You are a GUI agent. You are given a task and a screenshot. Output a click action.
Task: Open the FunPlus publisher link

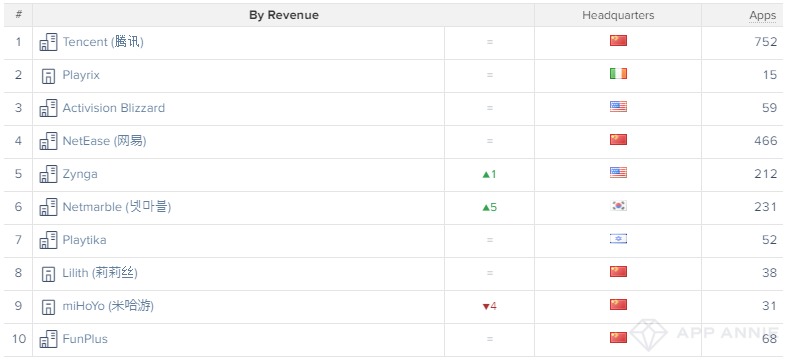85,339
